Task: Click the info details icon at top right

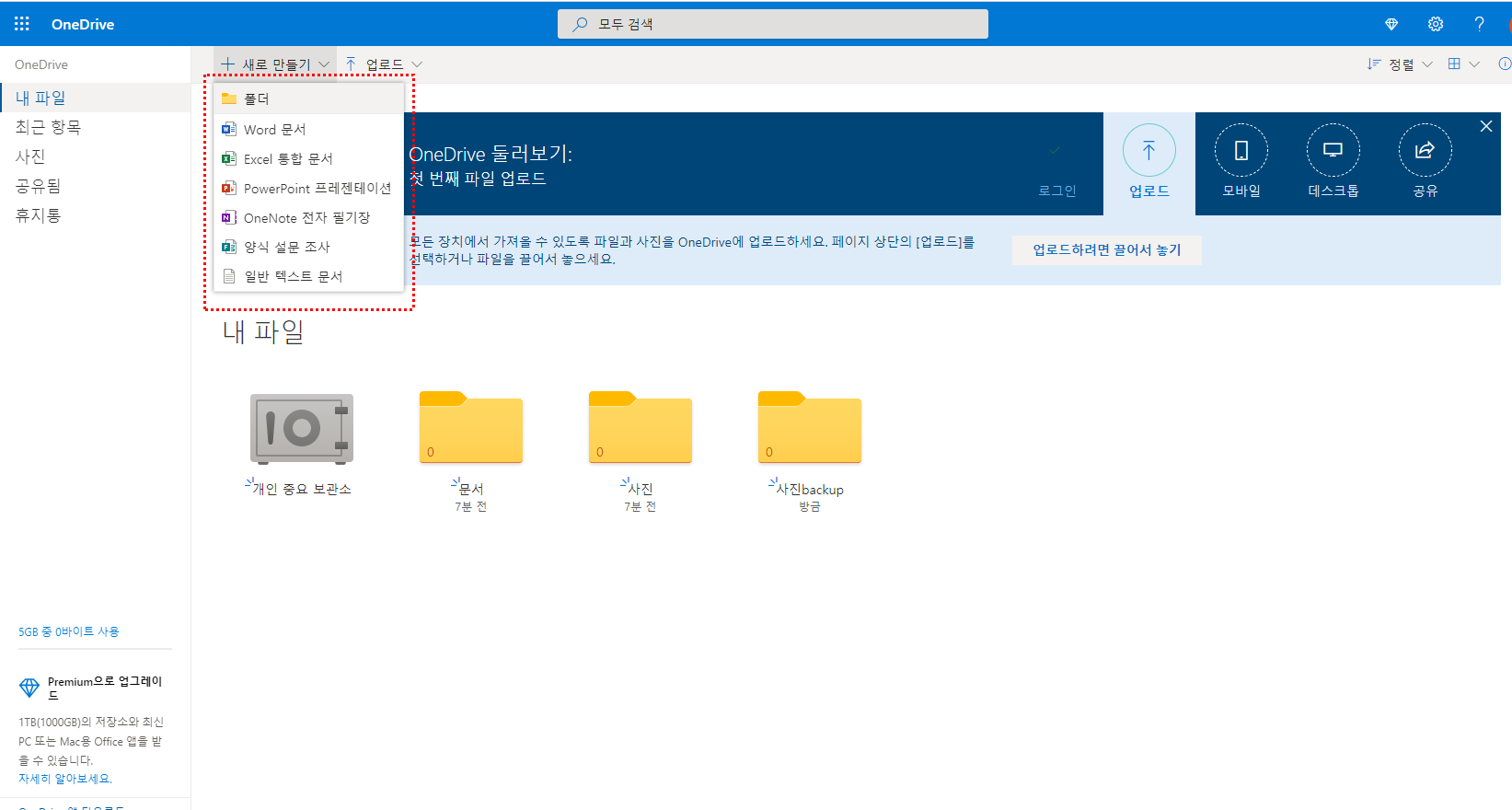Action: pos(1505,64)
